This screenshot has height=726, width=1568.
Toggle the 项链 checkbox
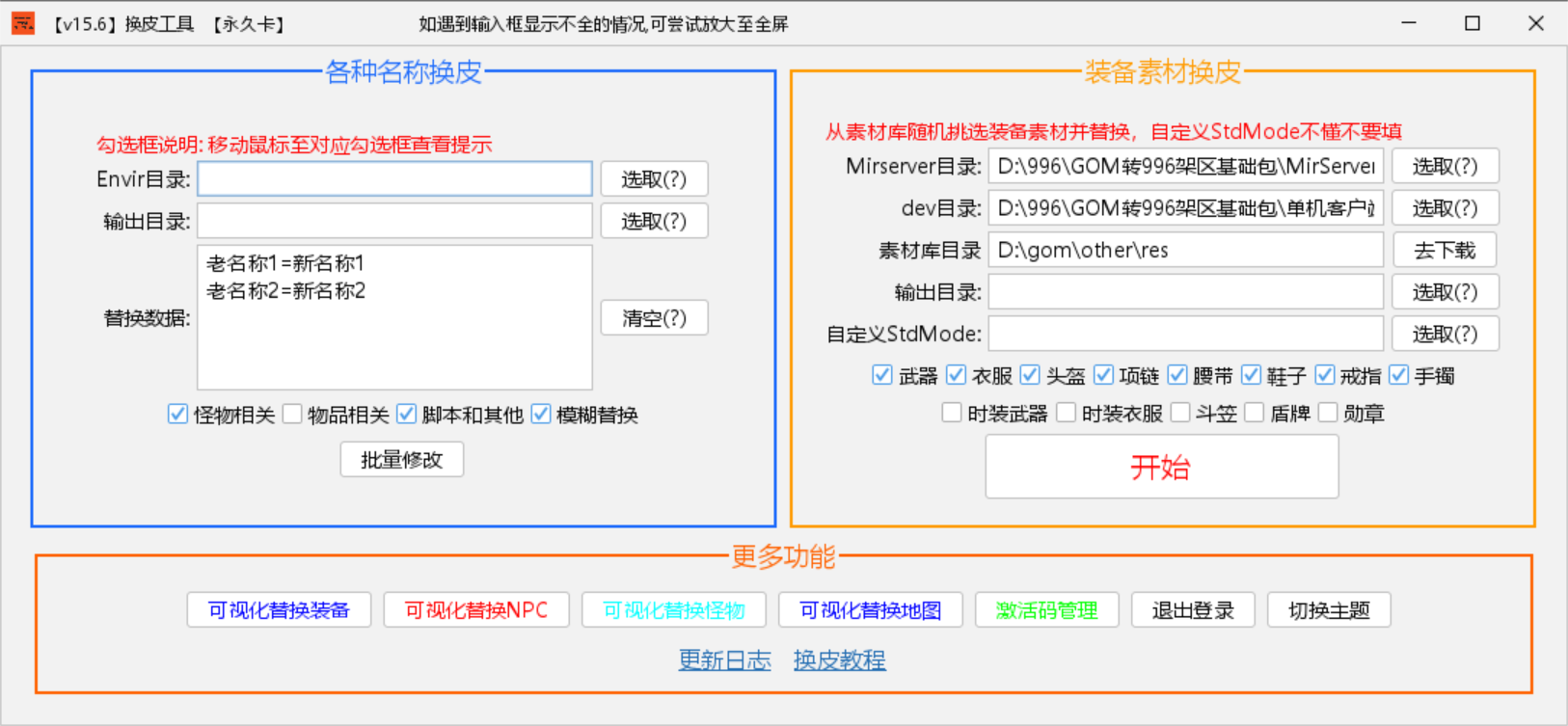click(x=1103, y=374)
